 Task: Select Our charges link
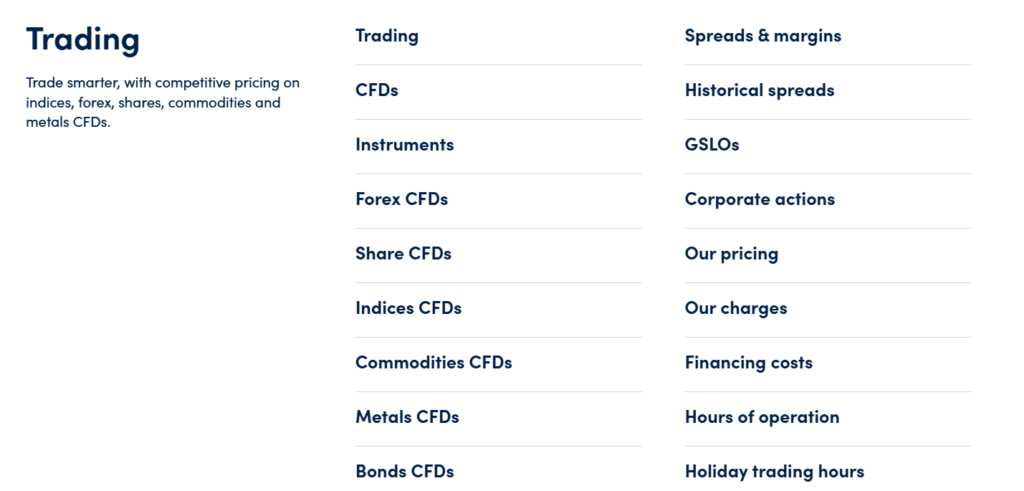pyautogui.click(x=736, y=308)
